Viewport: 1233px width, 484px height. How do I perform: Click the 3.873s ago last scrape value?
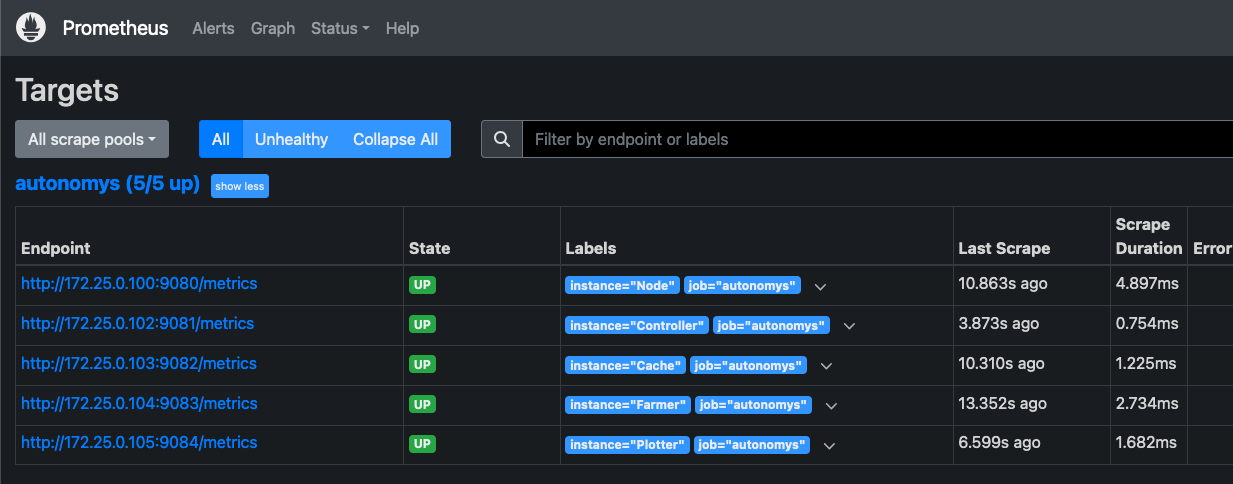[999, 324]
